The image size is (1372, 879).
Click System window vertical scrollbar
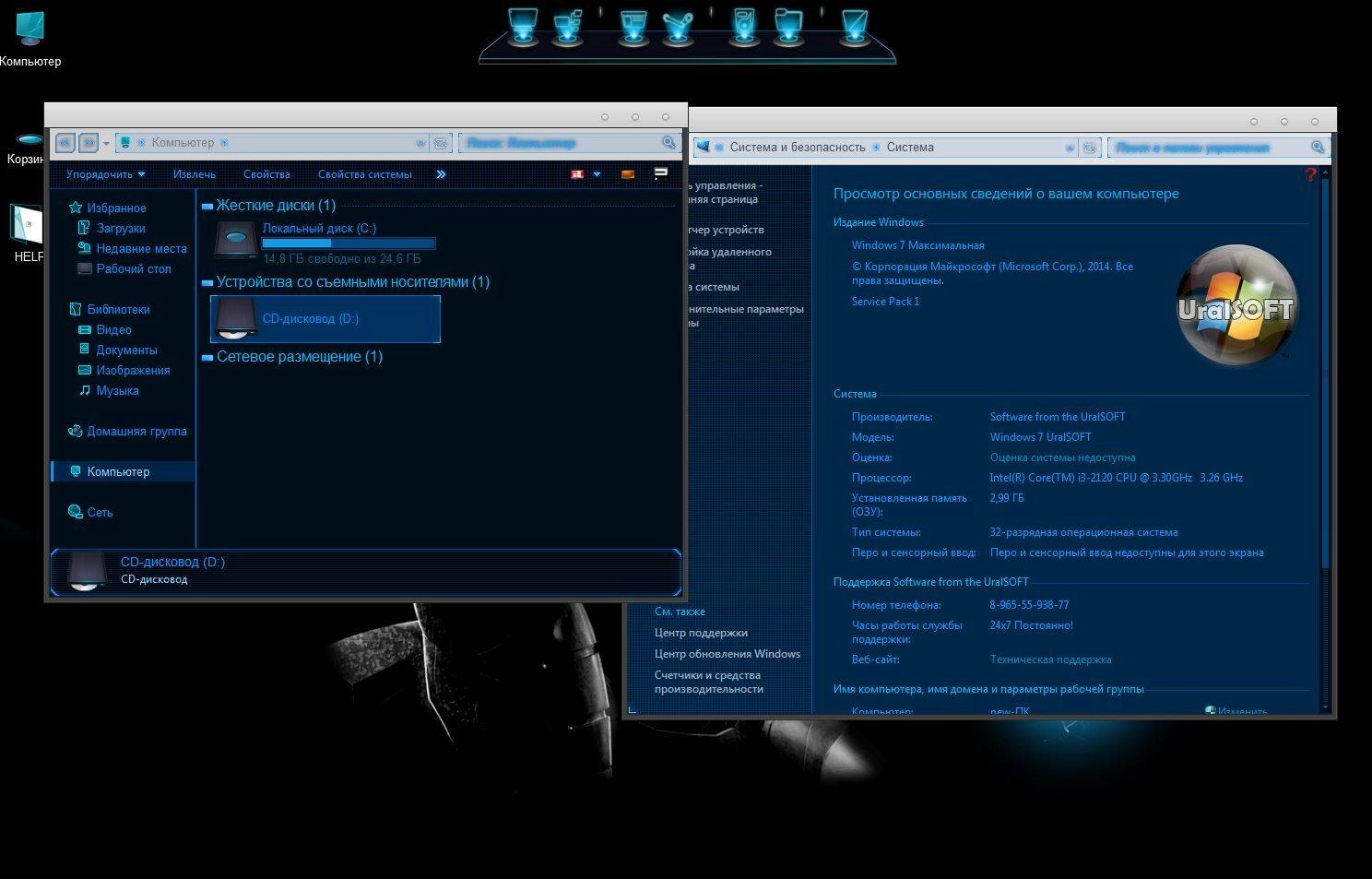point(1326,438)
